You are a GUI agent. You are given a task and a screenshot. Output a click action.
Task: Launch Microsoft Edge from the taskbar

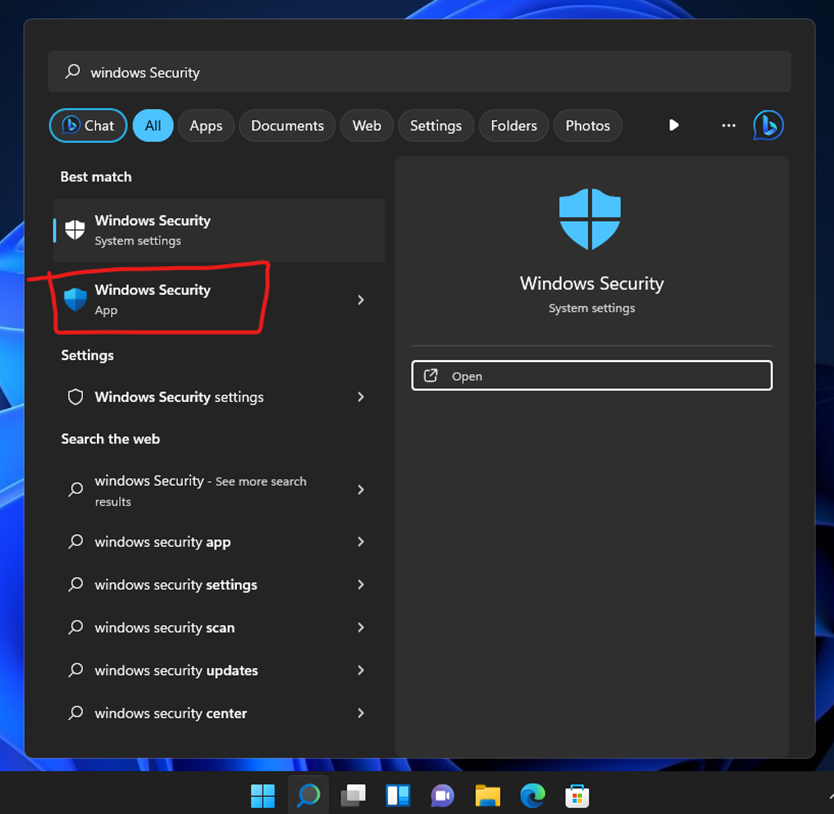[532, 796]
